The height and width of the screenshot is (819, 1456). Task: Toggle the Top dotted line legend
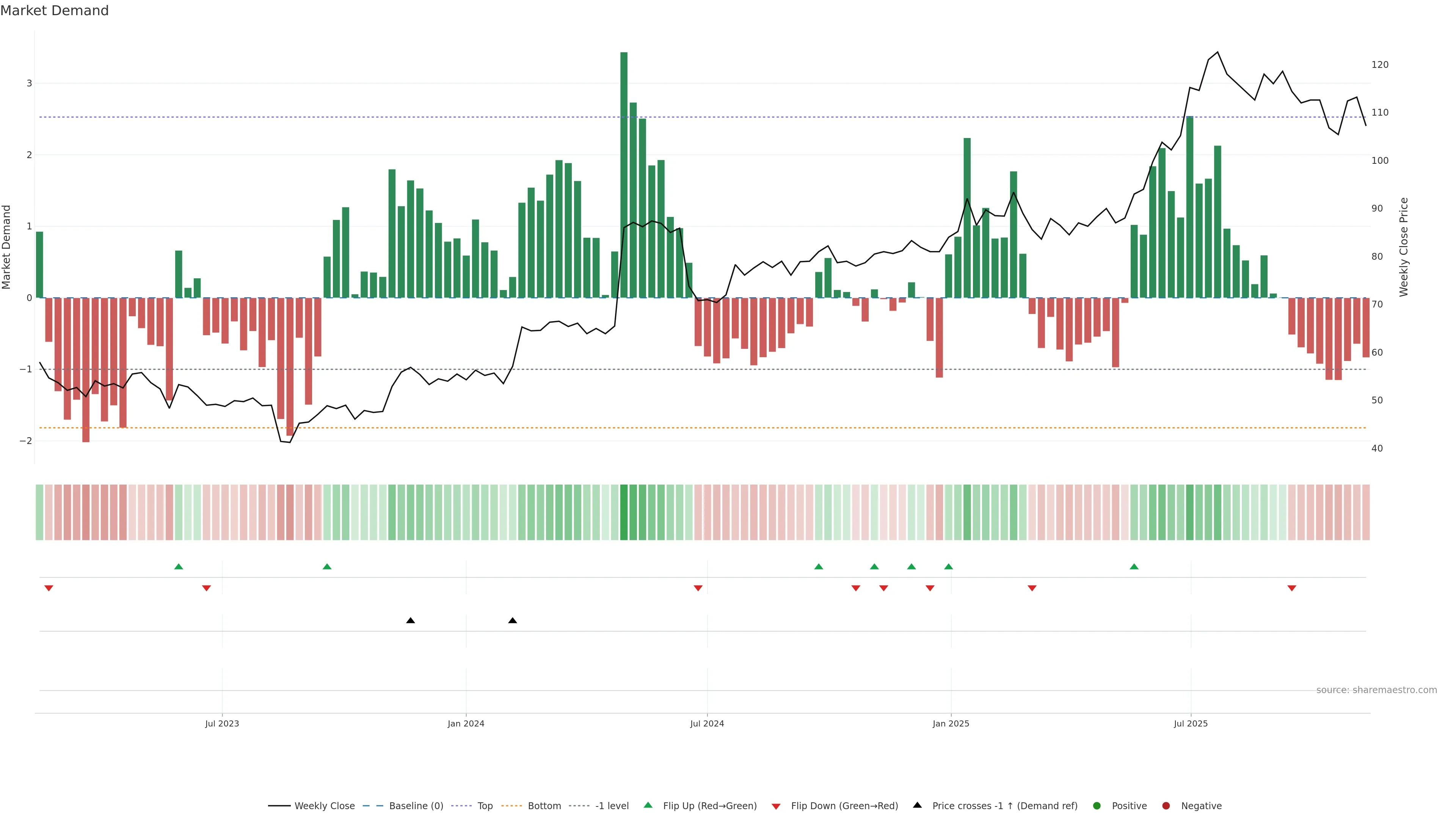coord(485,805)
